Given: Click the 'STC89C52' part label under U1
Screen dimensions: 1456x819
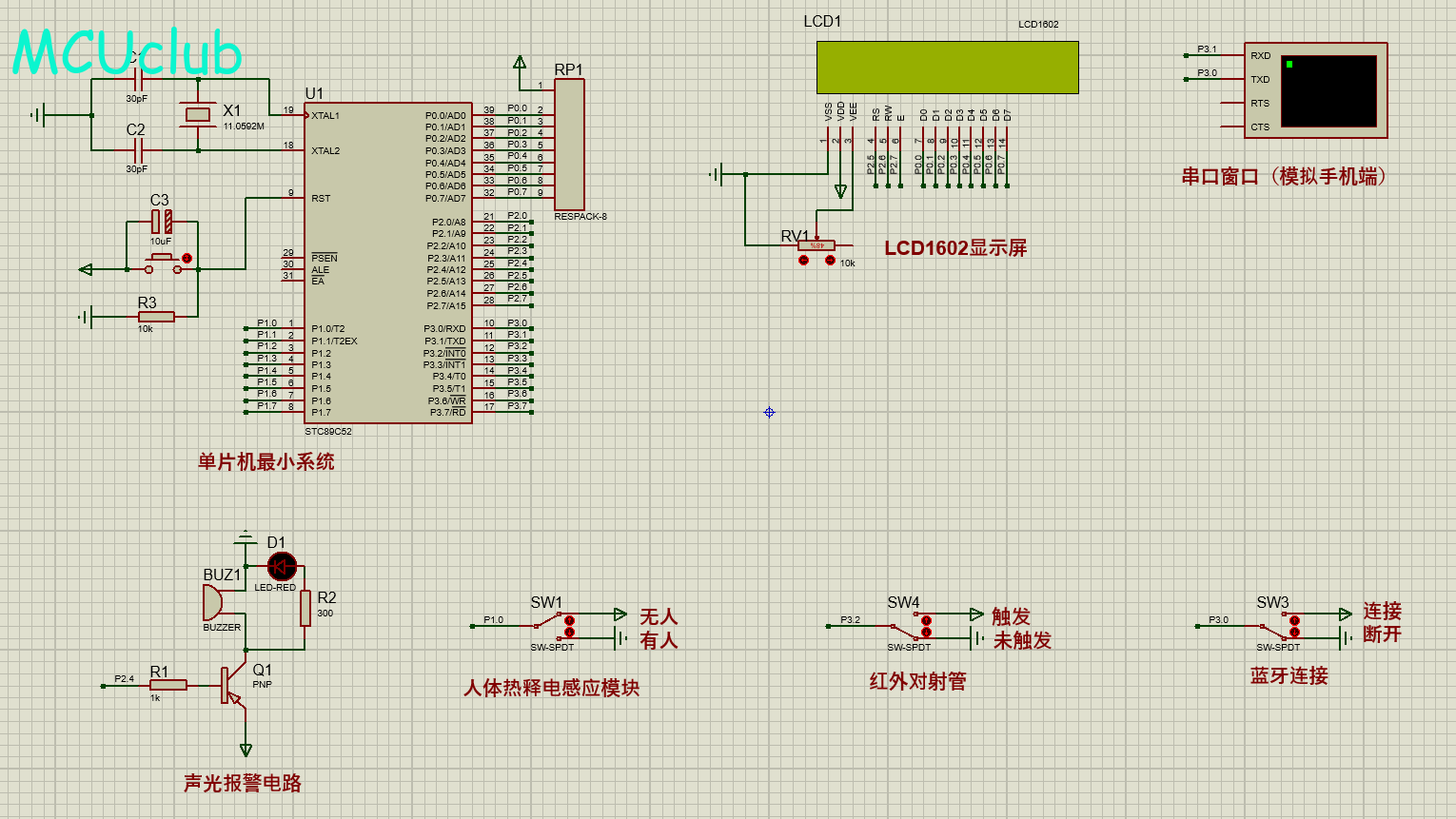Looking at the screenshot, I should pyautogui.click(x=328, y=431).
